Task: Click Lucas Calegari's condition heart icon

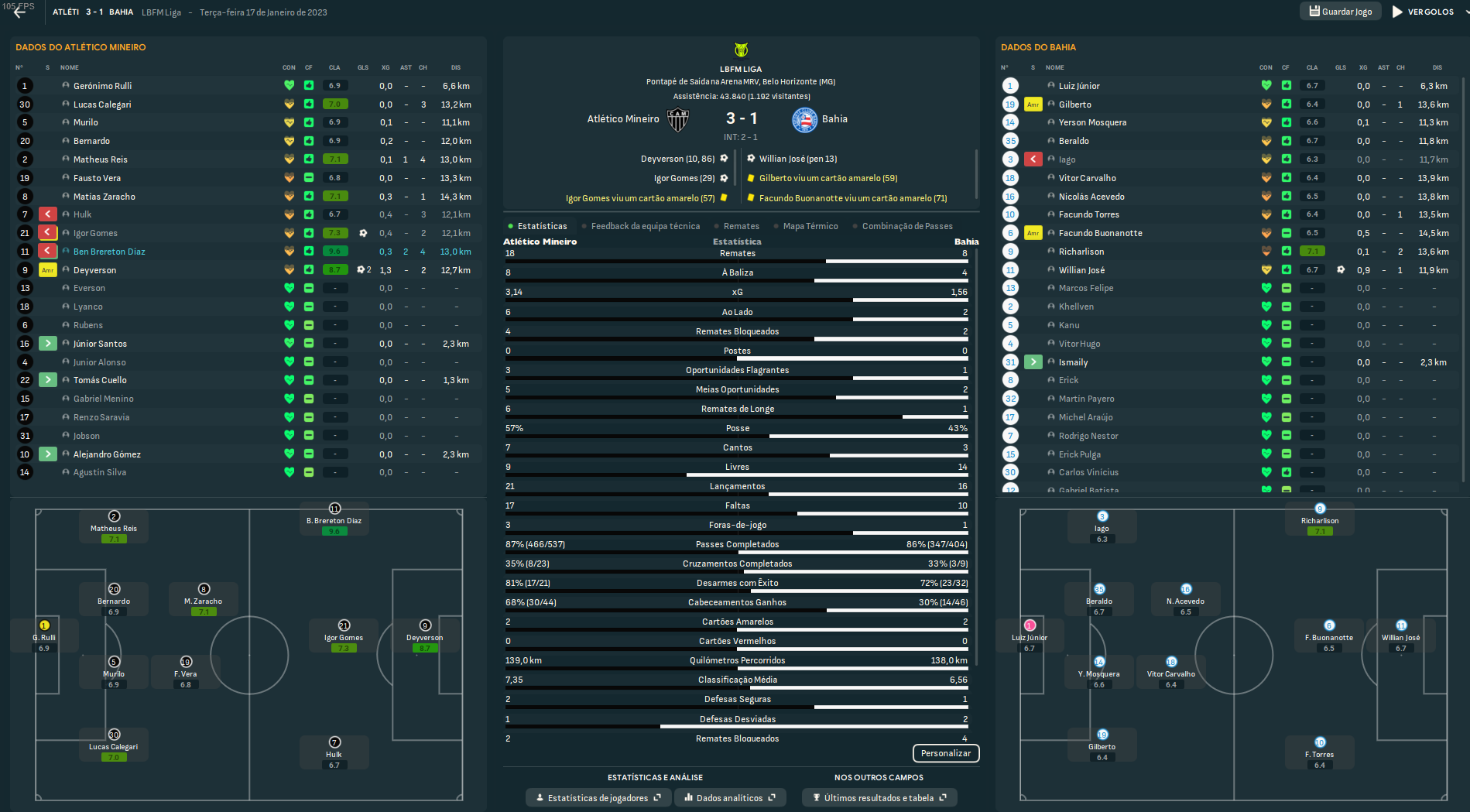Action: 289,104
